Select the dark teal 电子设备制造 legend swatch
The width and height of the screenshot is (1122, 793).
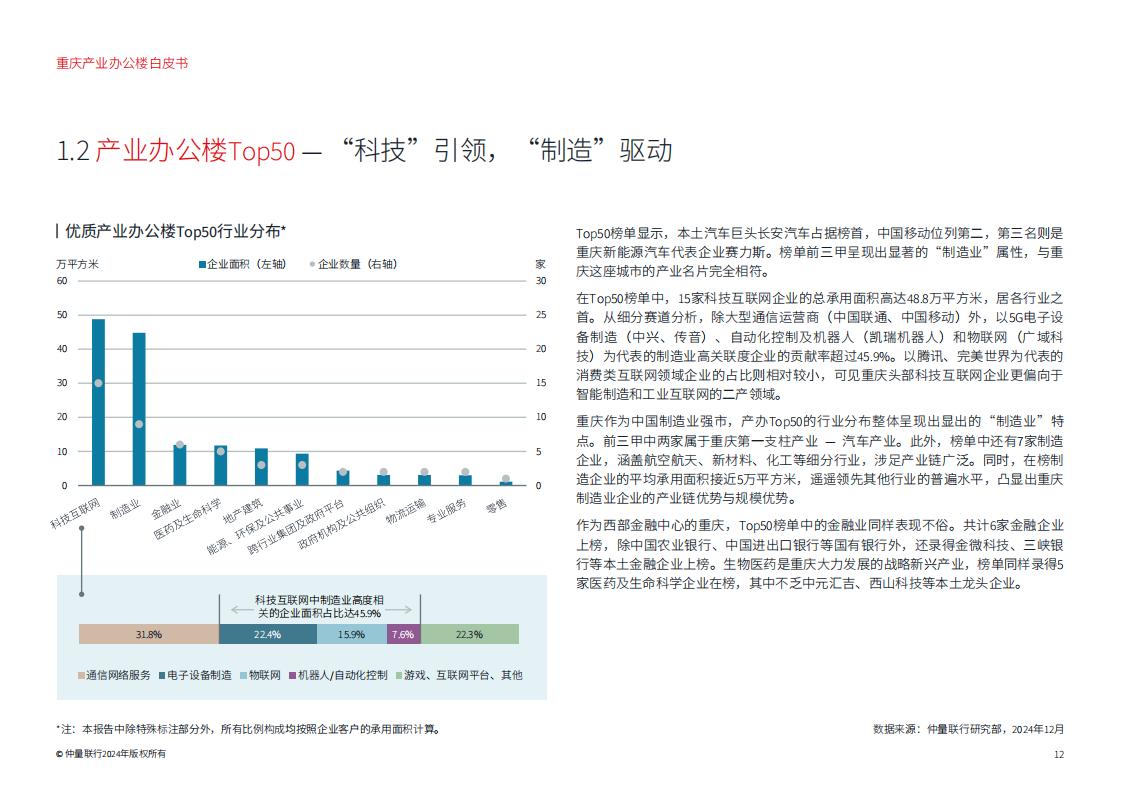point(162,676)
